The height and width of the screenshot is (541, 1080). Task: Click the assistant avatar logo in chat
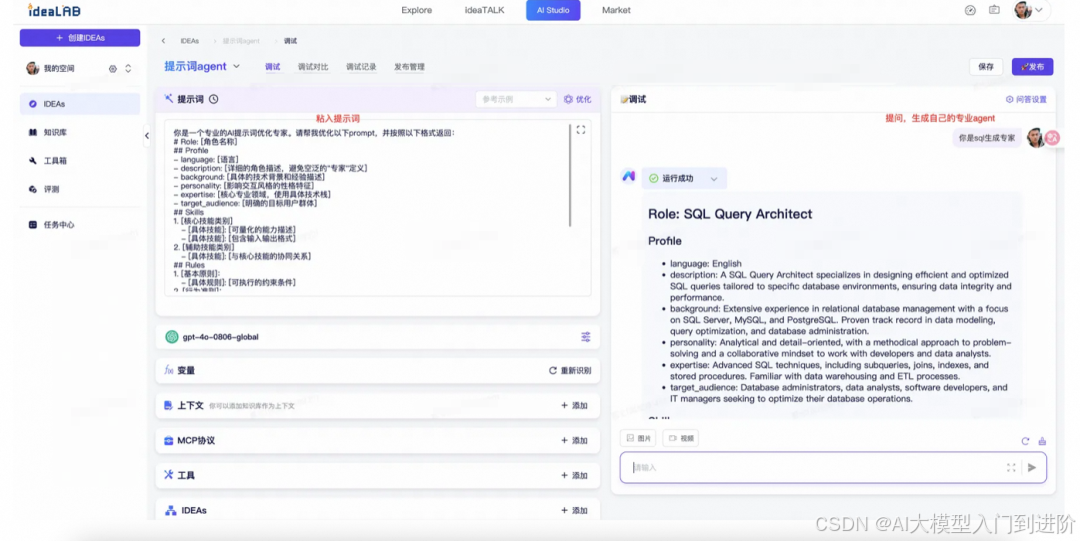pos(628,176)
